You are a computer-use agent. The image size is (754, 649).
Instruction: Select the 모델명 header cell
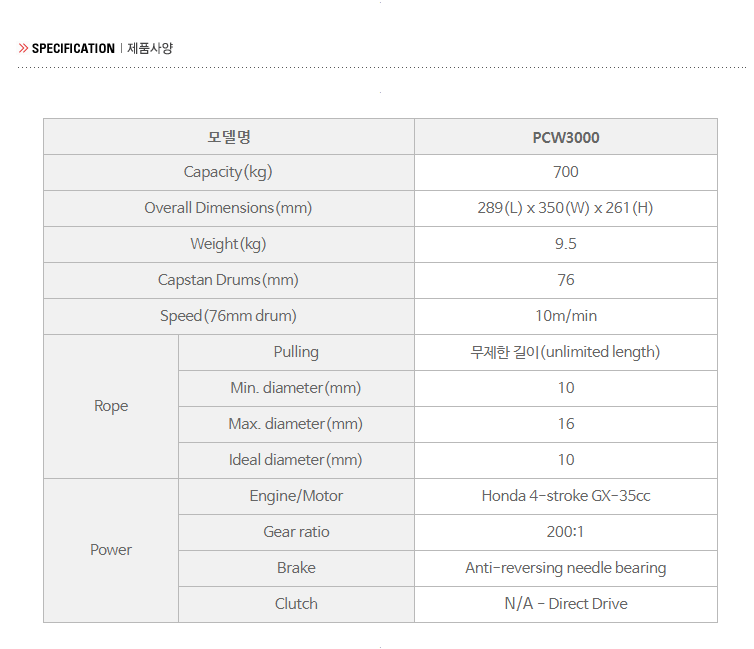[x=229, y=137]
